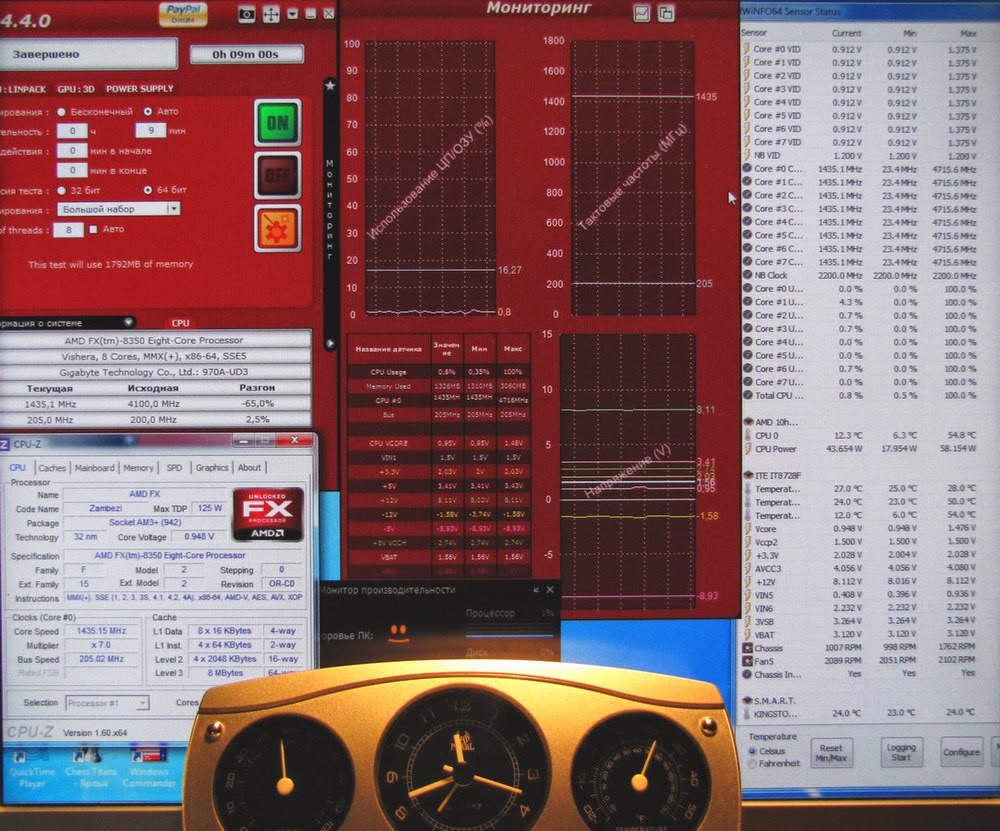Click the duration minutes field showing 9

click(151, 131)
